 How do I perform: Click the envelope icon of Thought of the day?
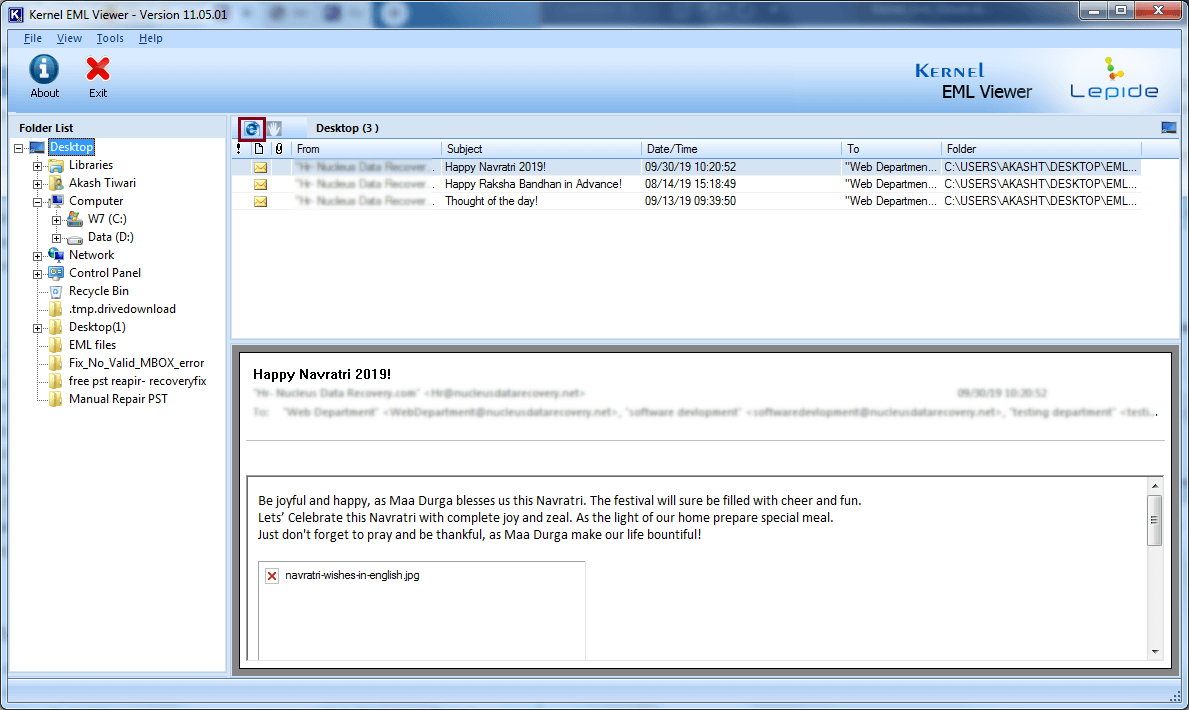pos(260,201)
